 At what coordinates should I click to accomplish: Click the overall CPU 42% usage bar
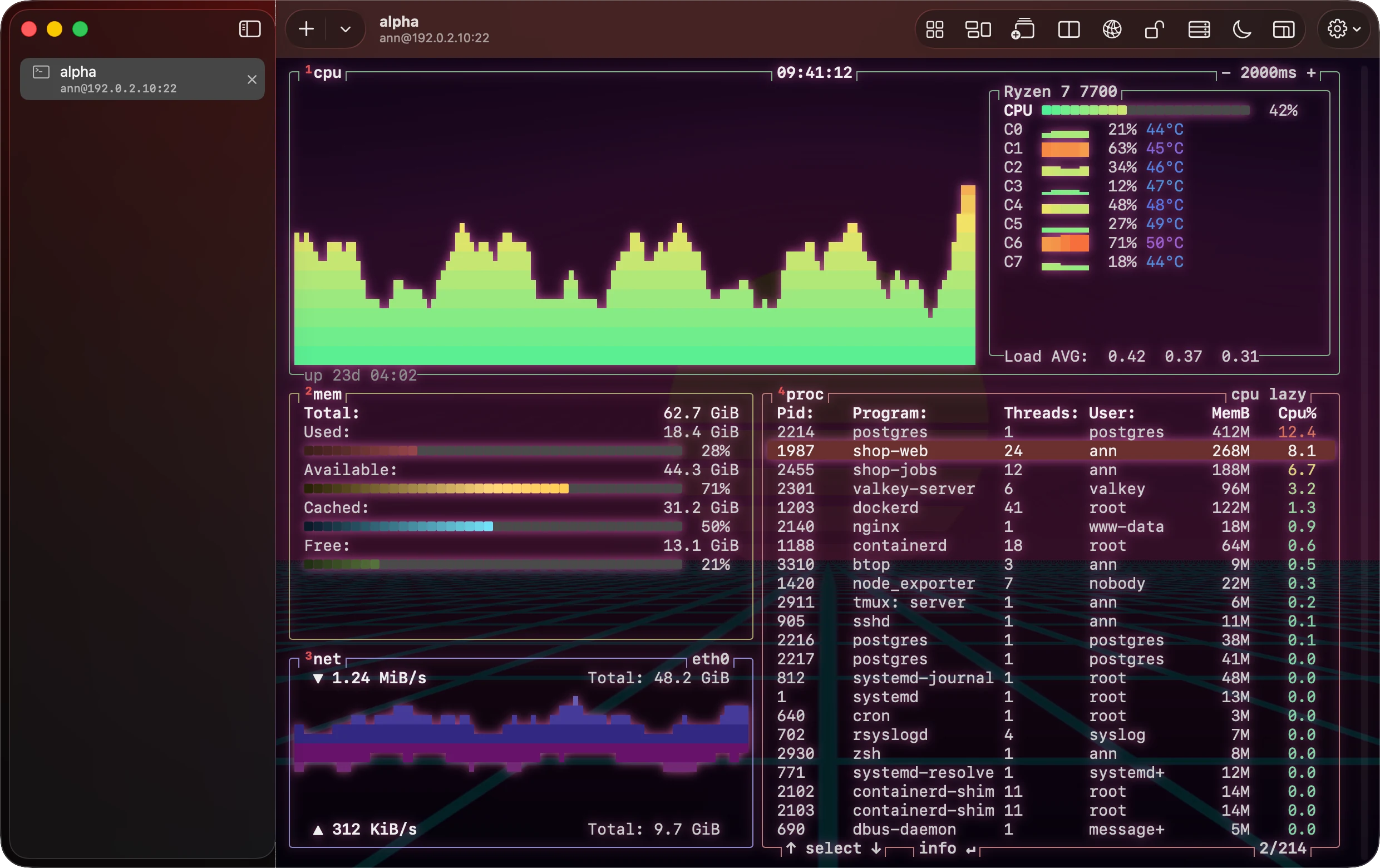(1145, 110)
